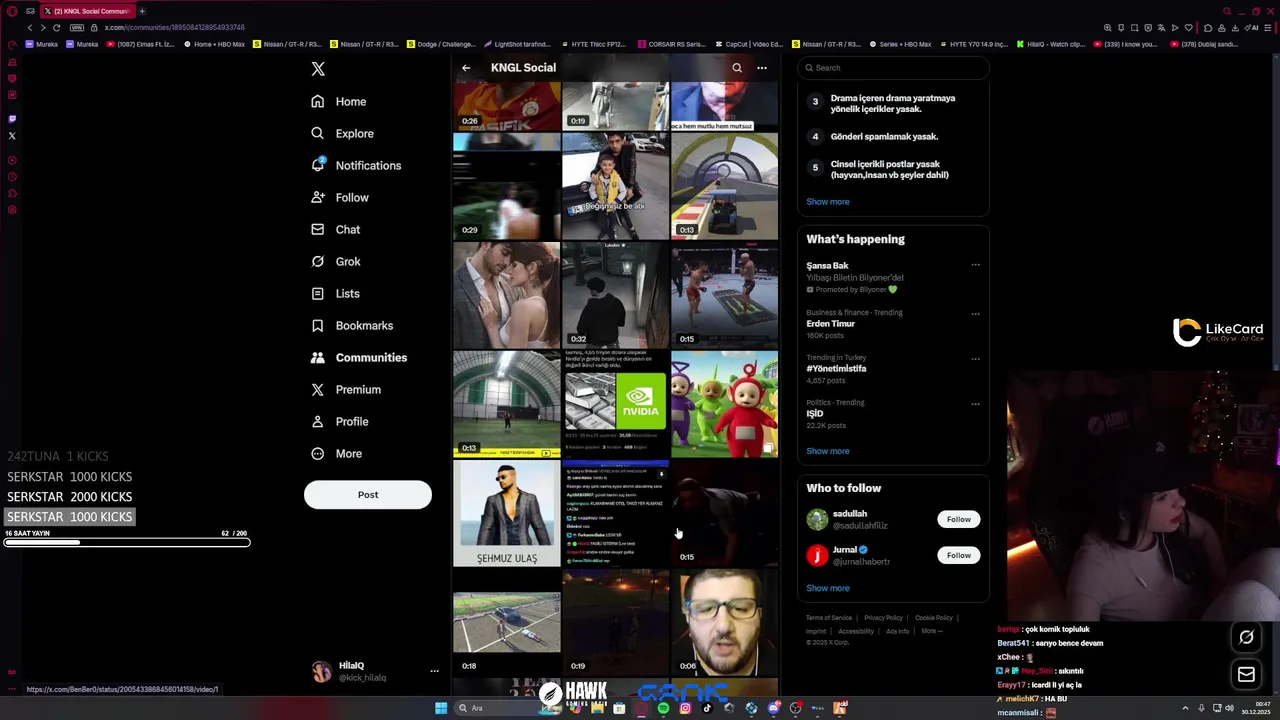Expand the More menu in the sidebar
The height and width of the screenshot is (720, 1280).
click(x=336, y=453)
